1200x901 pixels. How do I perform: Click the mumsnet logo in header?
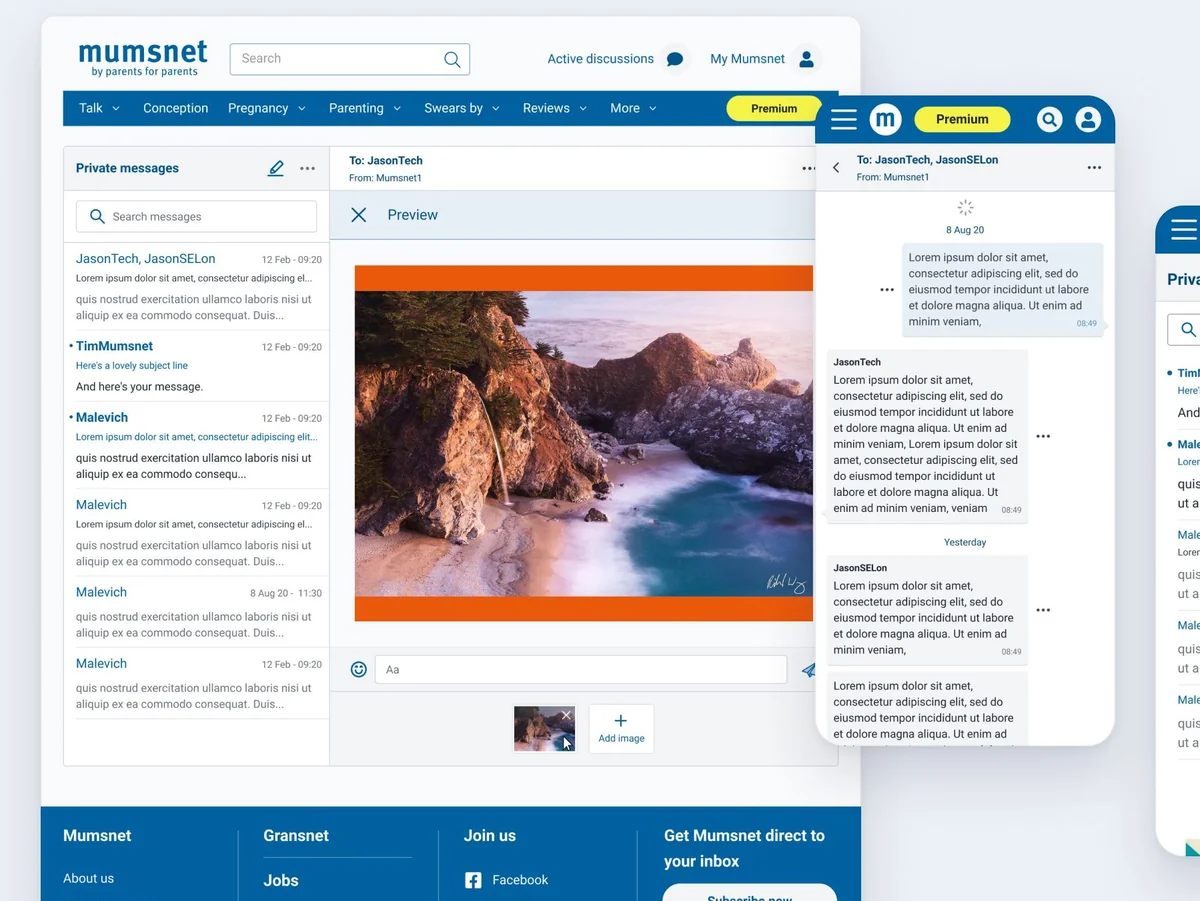[x=143, y=58]
